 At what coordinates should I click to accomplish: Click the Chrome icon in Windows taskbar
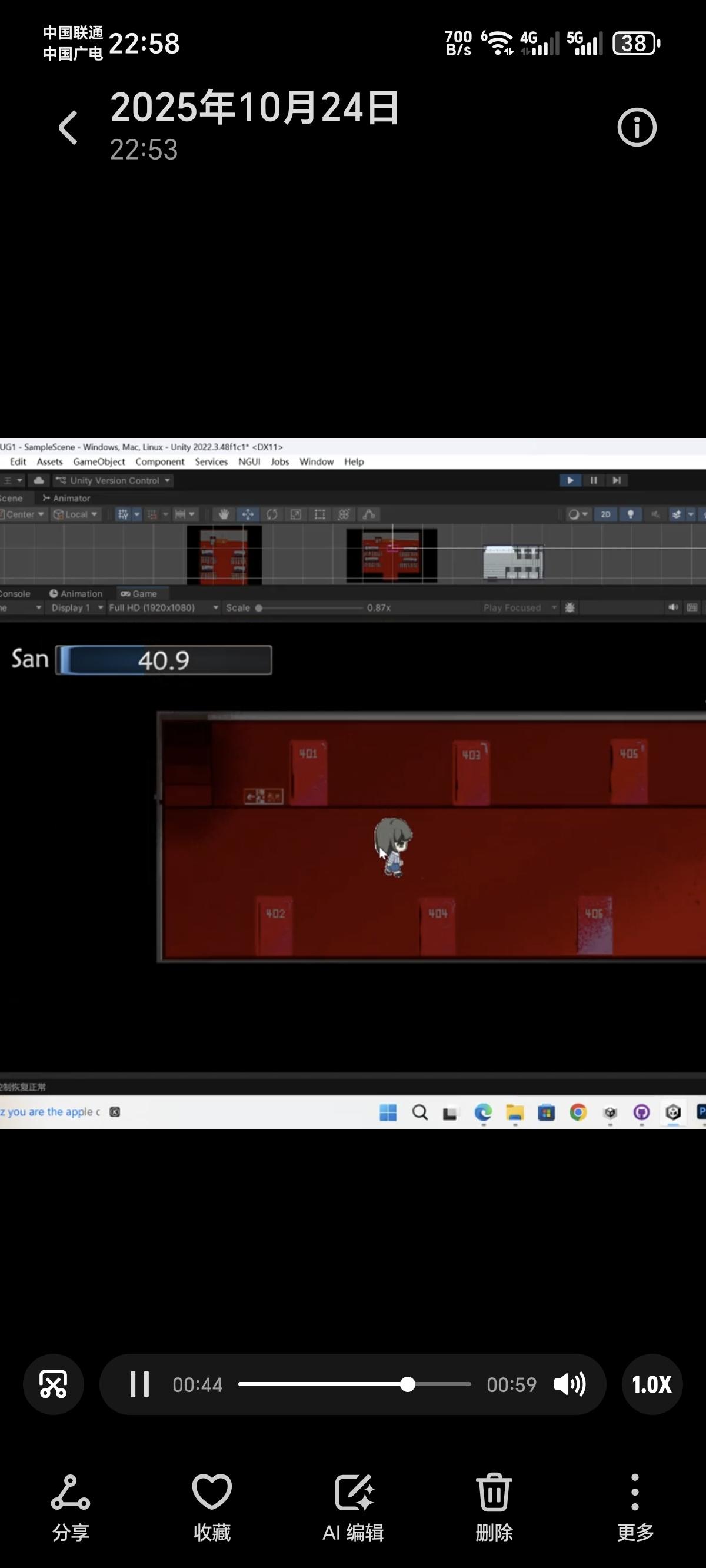[x=578, y=1112]
